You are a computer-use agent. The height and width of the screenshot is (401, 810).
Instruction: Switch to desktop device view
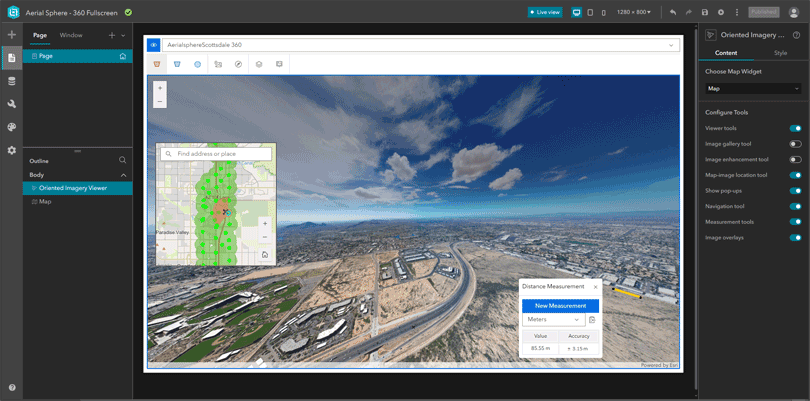(577, 12)
